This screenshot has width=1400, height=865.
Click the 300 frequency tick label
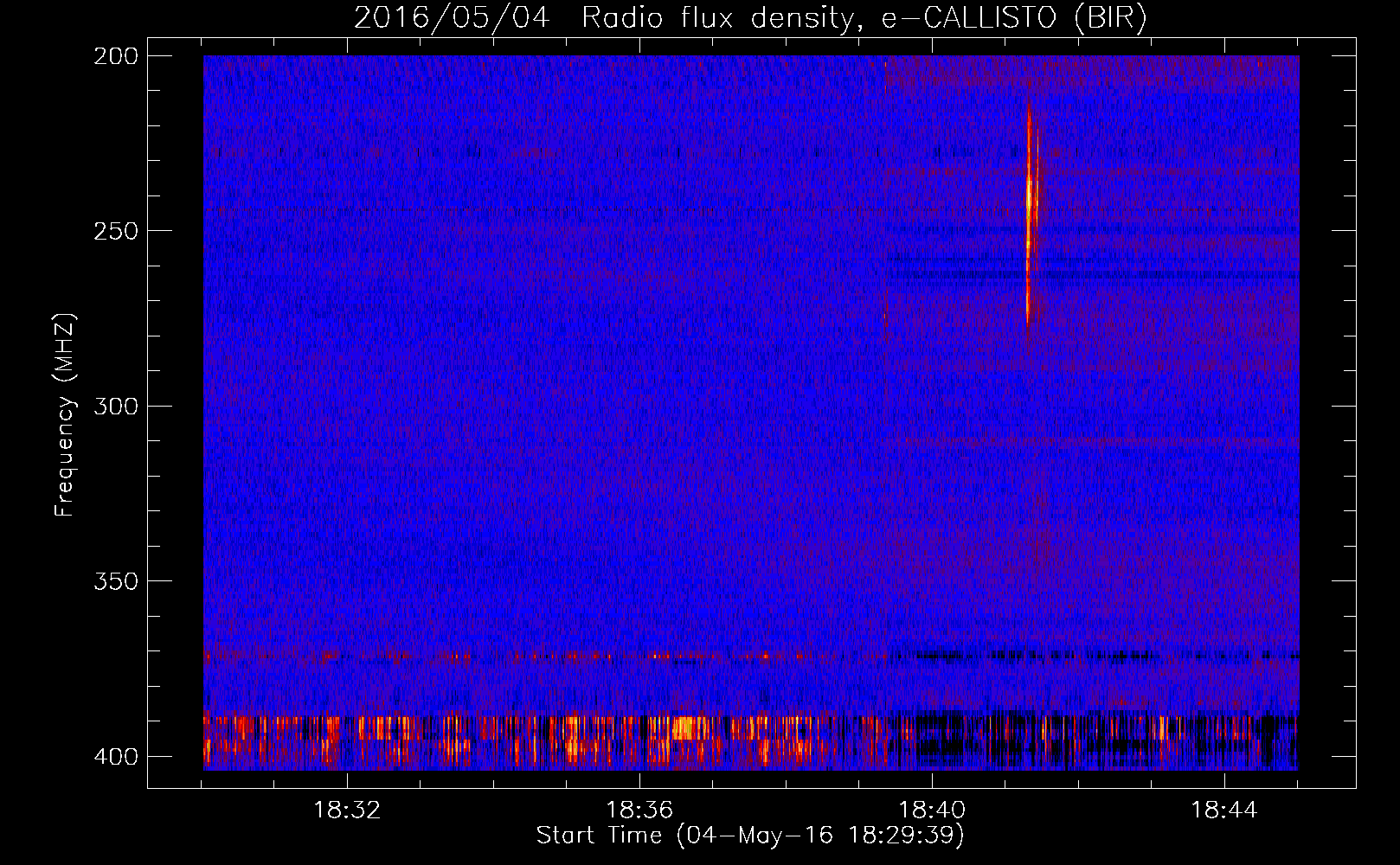tap(116, 407)
